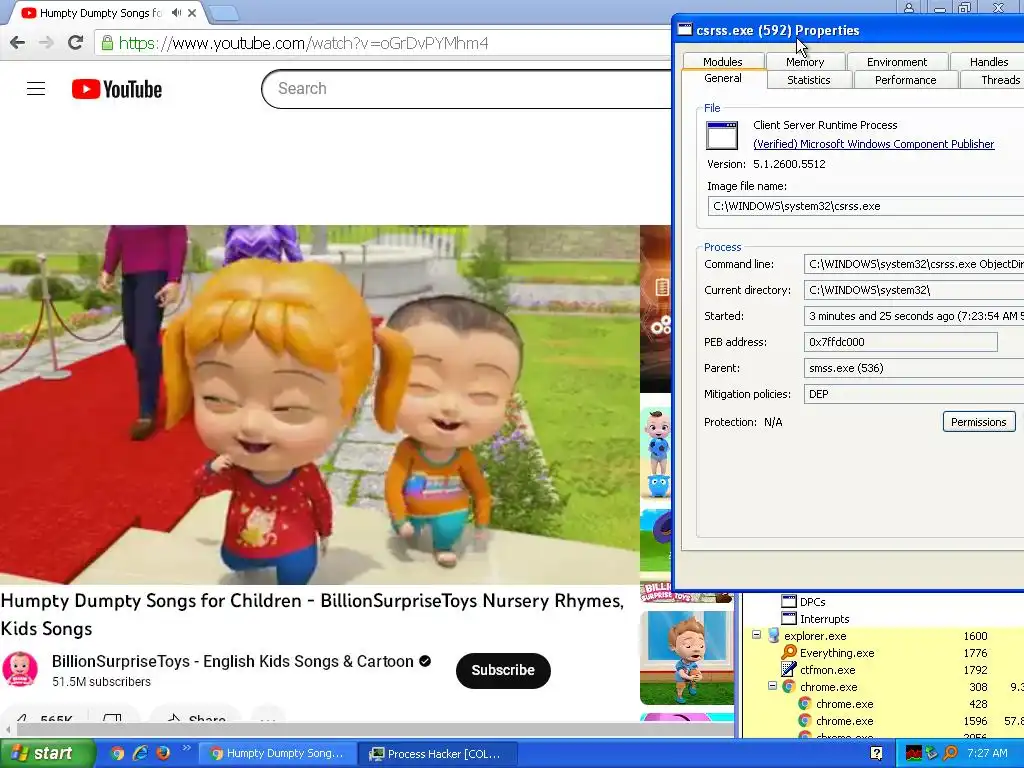Switch to the Modules tab
Screen dimensions: 1024x768
(x=722, y=62)
